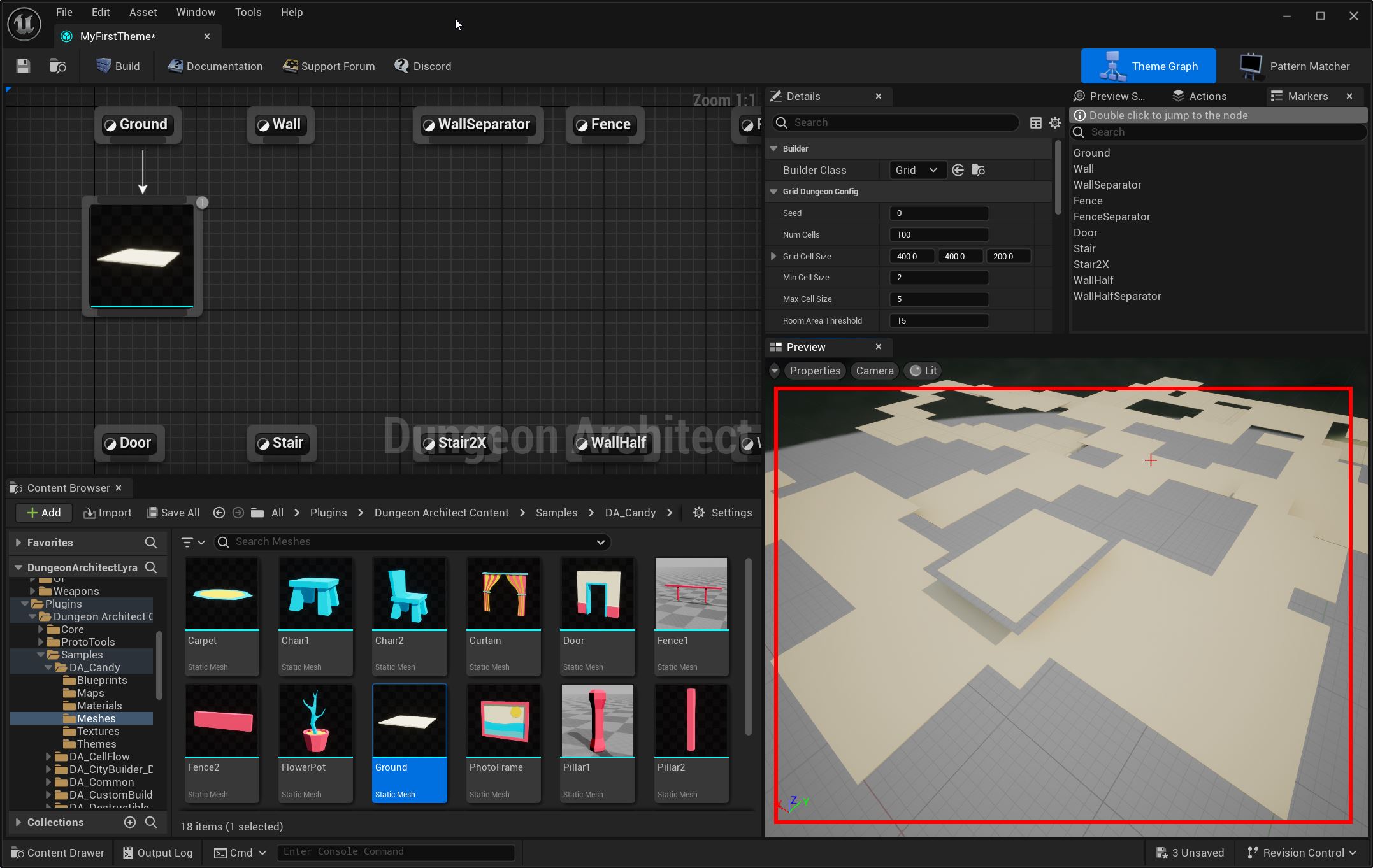The width and height of the screenshot is (1373, 868).
Task: Click the Save asset floppy icon
Action: pos(23,66)
